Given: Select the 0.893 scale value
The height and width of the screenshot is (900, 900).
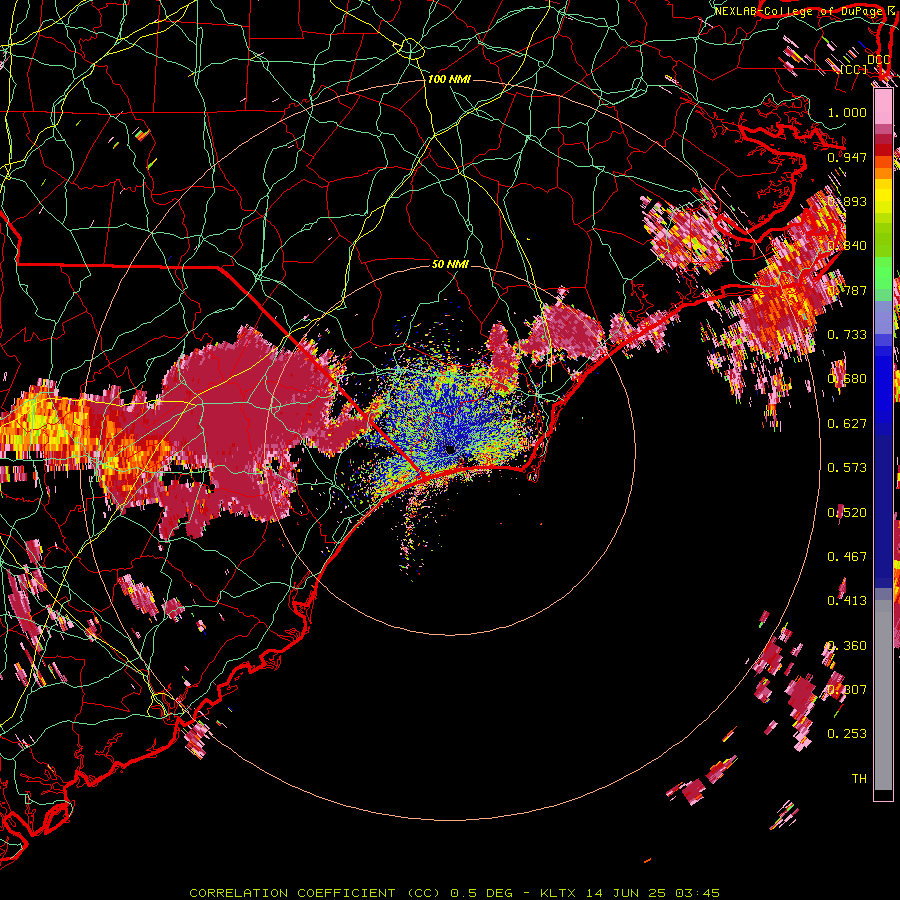Looking at the screenshot, I should [847, 201].
